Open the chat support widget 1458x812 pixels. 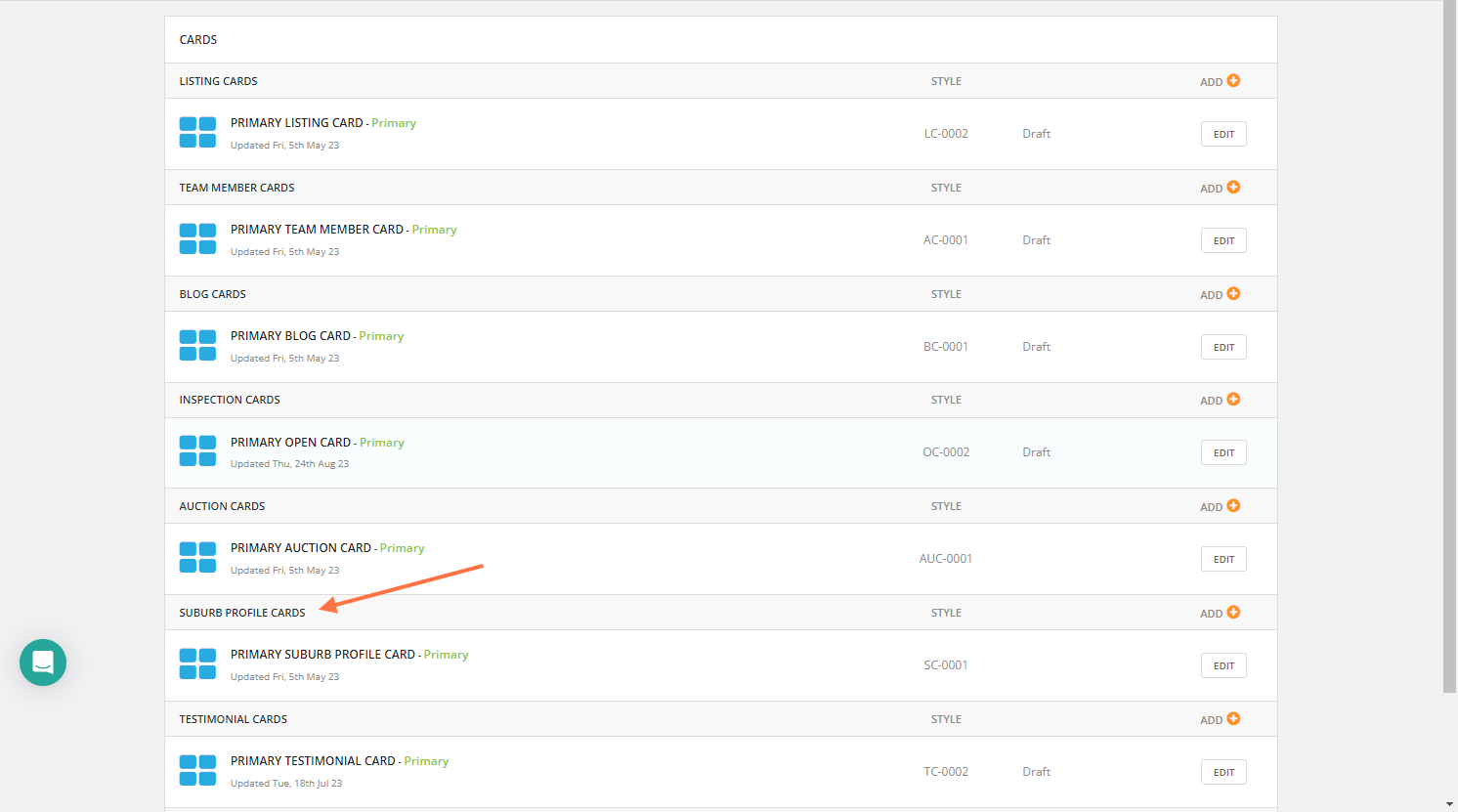click(43, 662)
